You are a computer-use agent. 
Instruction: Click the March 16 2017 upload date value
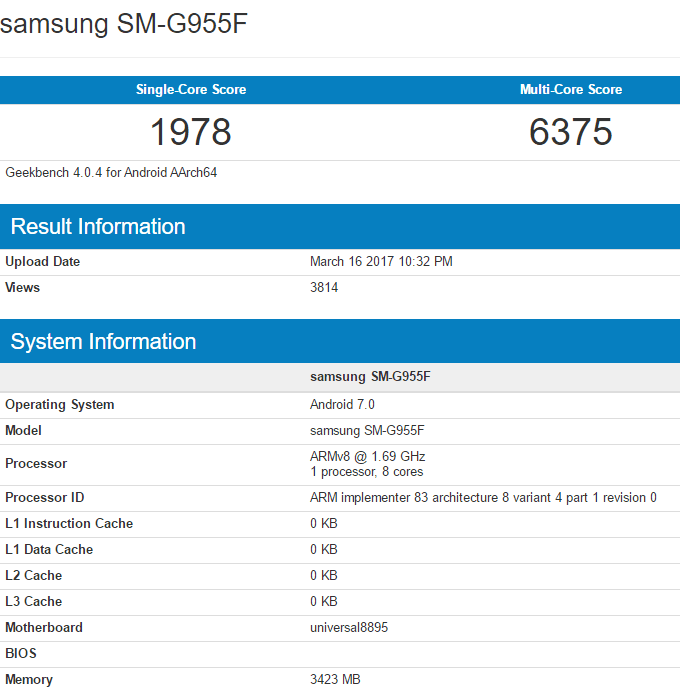381,262
